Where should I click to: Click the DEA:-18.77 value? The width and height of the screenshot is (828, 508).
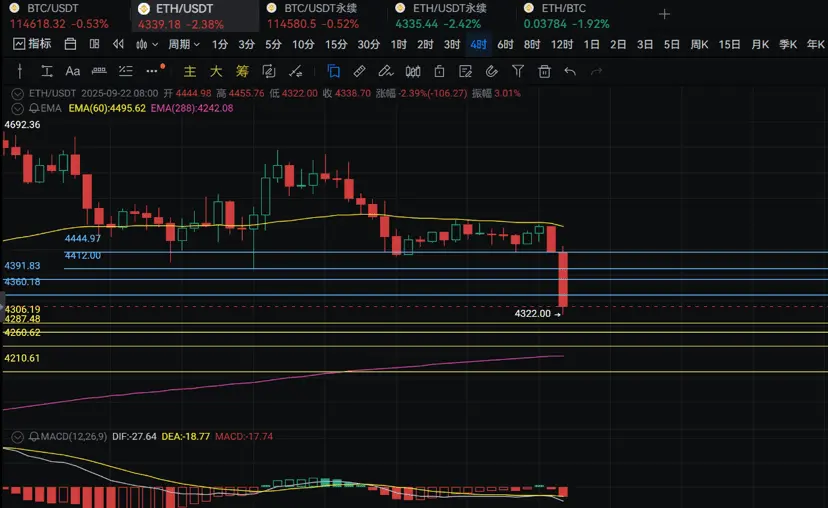coord(185,437)
